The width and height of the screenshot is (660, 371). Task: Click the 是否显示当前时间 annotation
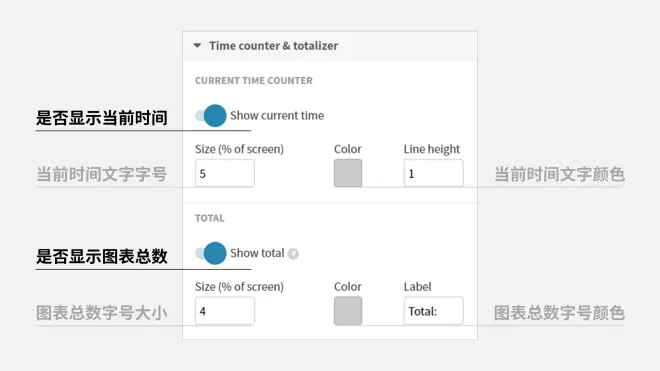102,117
